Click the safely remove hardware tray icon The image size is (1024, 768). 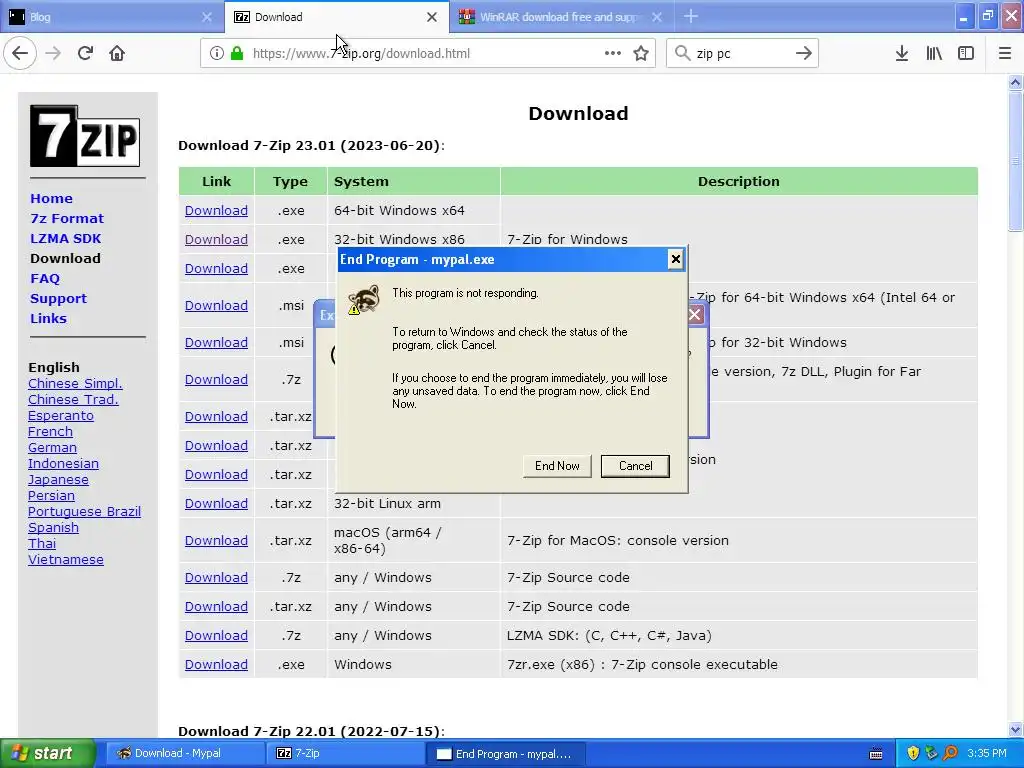(931, 753)
